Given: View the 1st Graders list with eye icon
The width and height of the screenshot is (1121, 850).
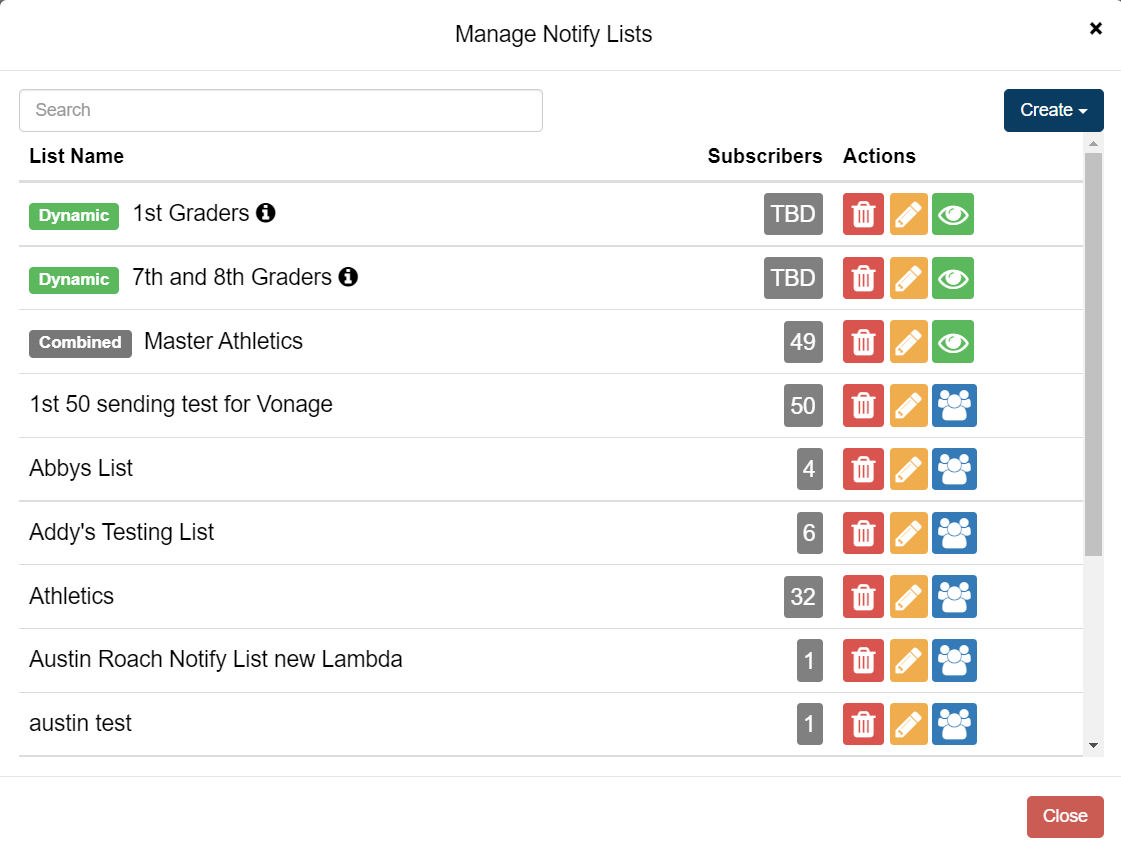Looking at the screenshot, I should [953, 214].
